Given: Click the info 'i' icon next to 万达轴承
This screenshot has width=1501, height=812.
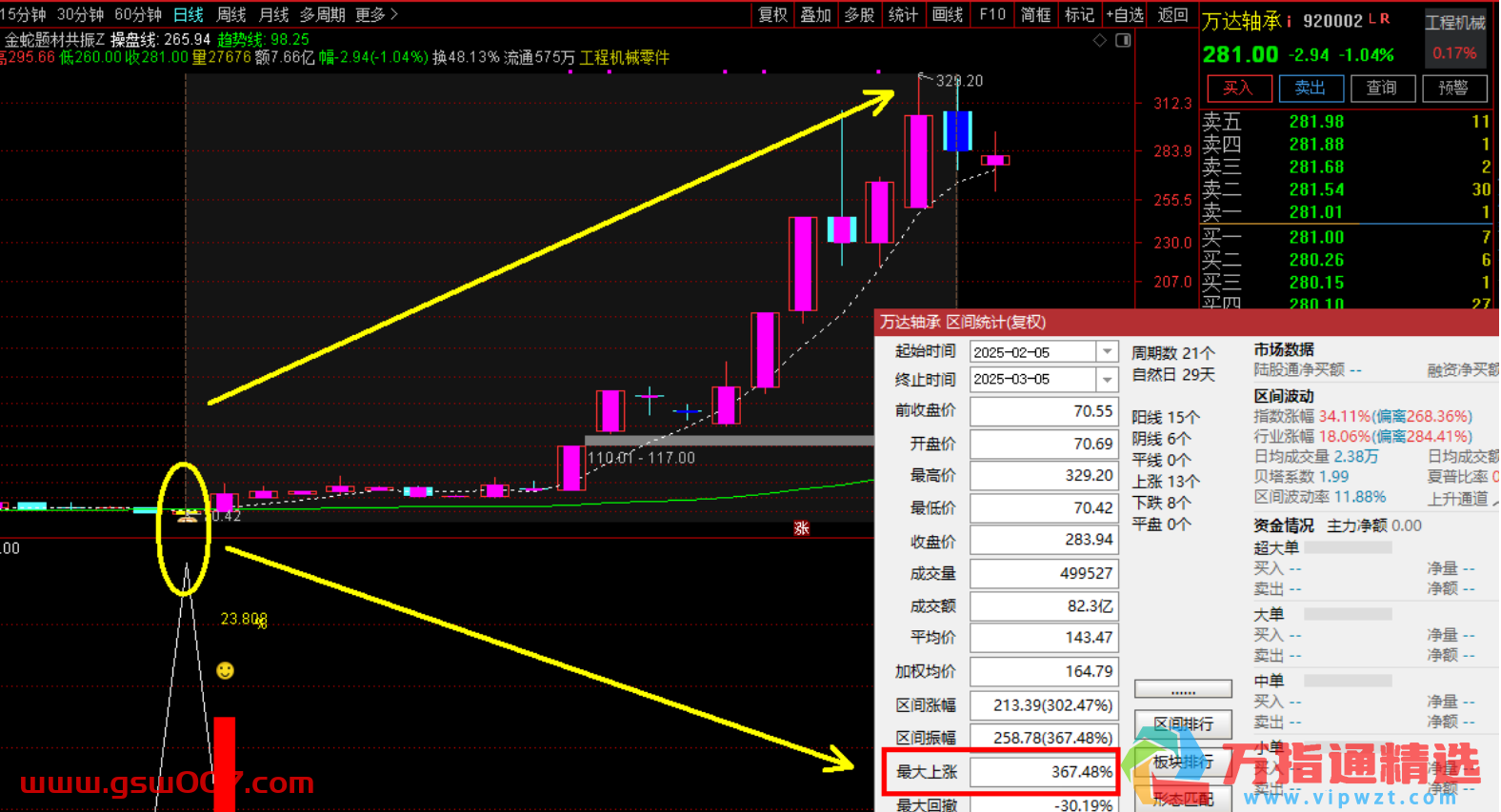Looking at the screenshot, I should (1290, 21).
